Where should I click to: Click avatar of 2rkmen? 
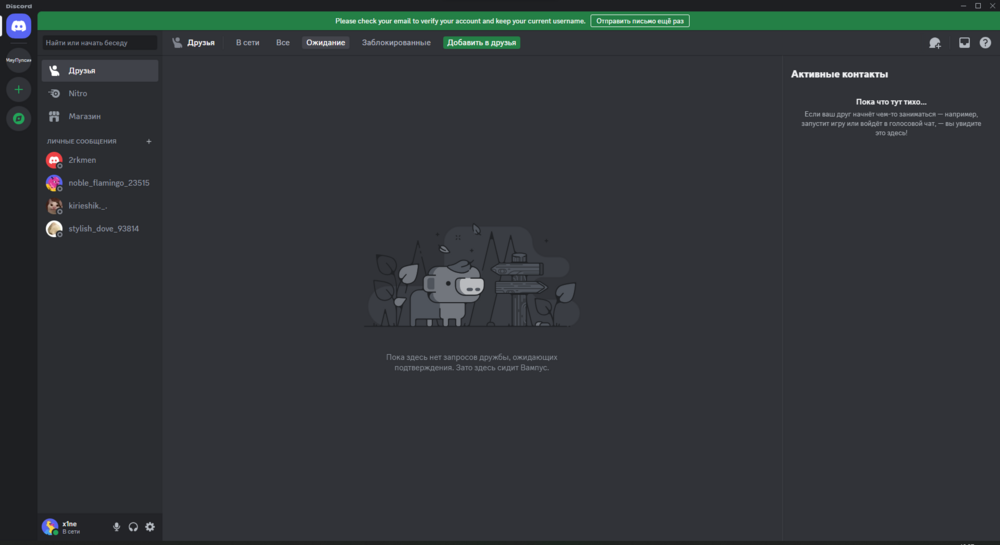(54, 160)
